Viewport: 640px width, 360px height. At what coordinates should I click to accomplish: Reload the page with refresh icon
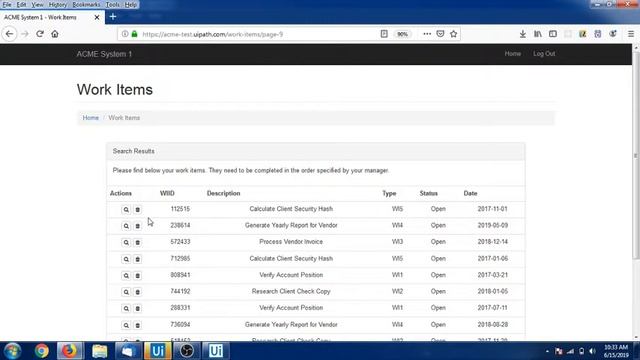coord(40,34)
